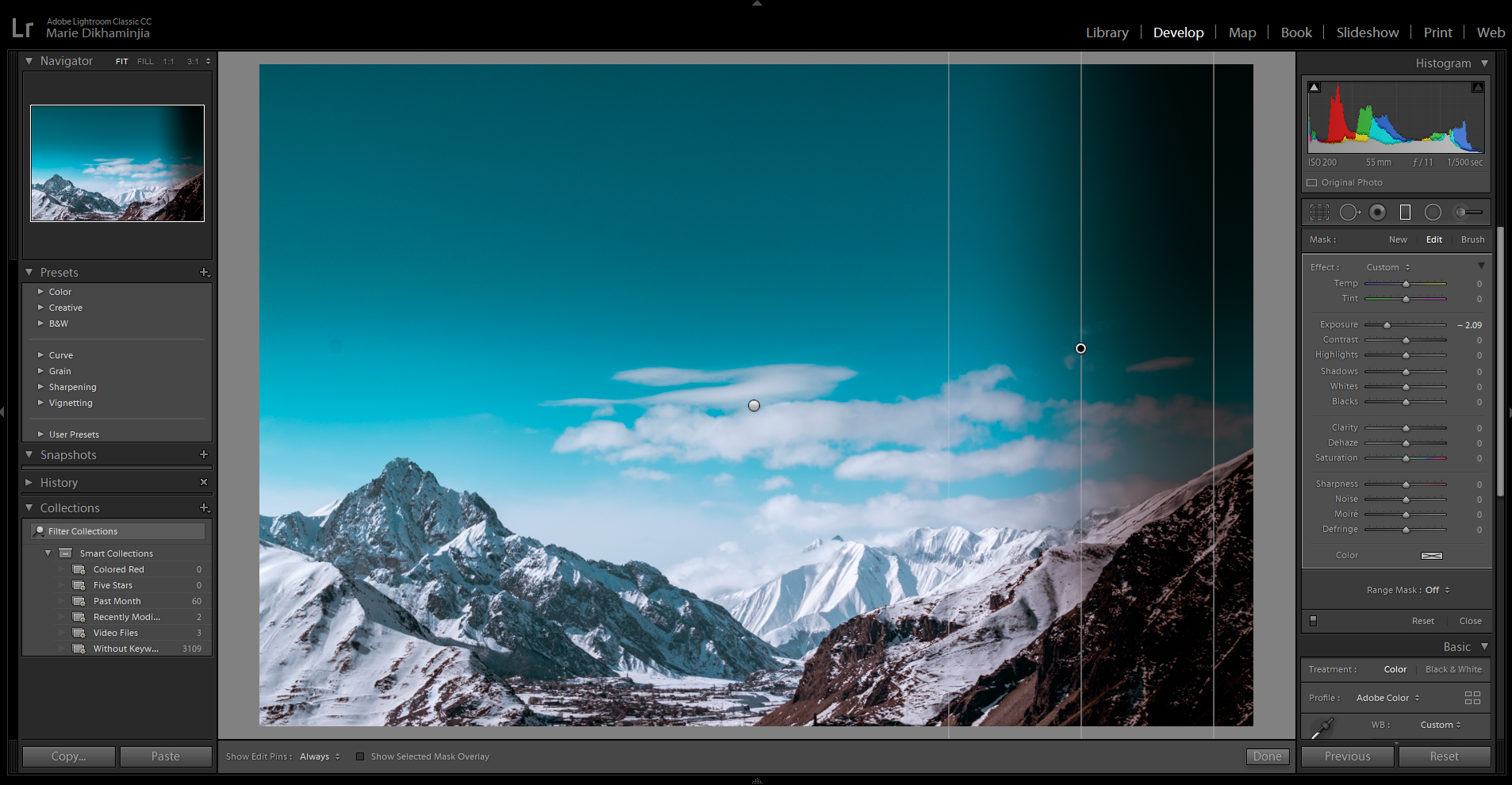Choose the Red Eye Correction tool
Screen dimensions: 1512x785
coord(1378,213)
